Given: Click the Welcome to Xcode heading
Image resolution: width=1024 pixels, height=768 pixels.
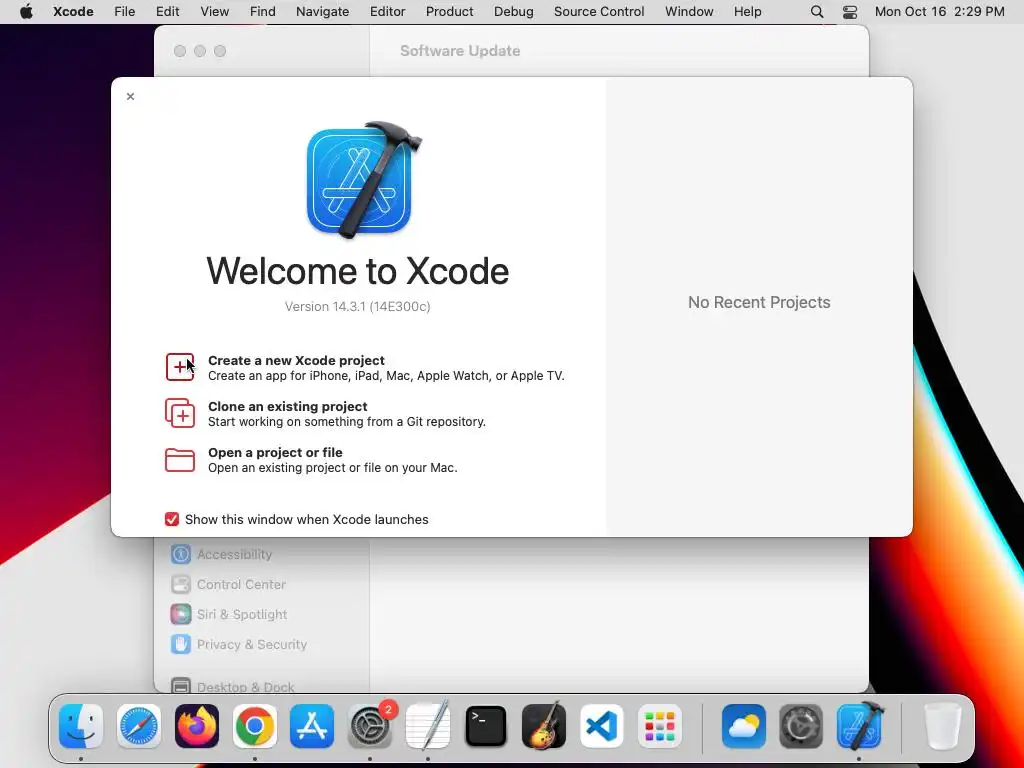Looking at the screenshot, I should pos(357,271).
